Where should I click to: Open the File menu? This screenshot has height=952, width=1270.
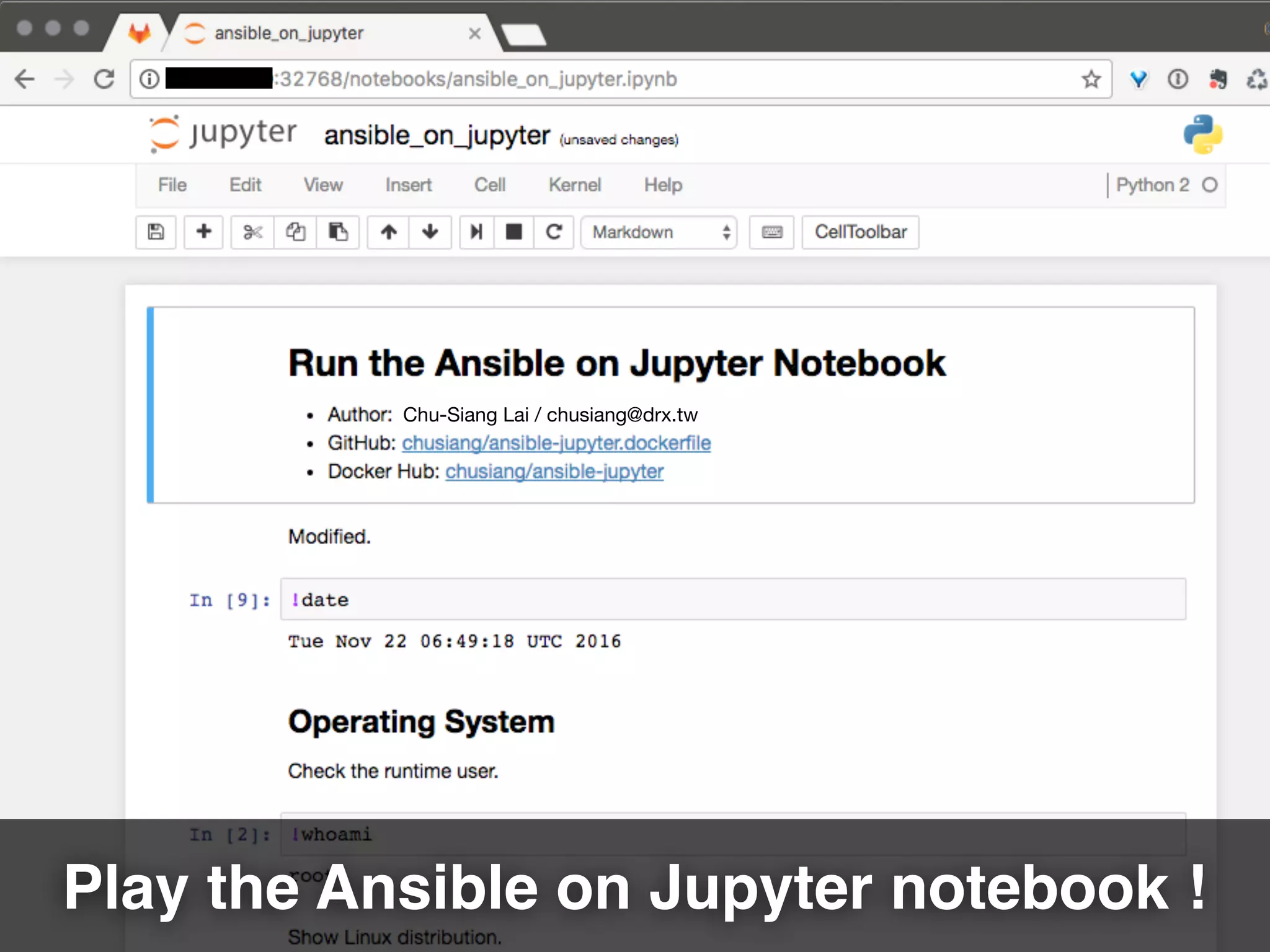172,185
